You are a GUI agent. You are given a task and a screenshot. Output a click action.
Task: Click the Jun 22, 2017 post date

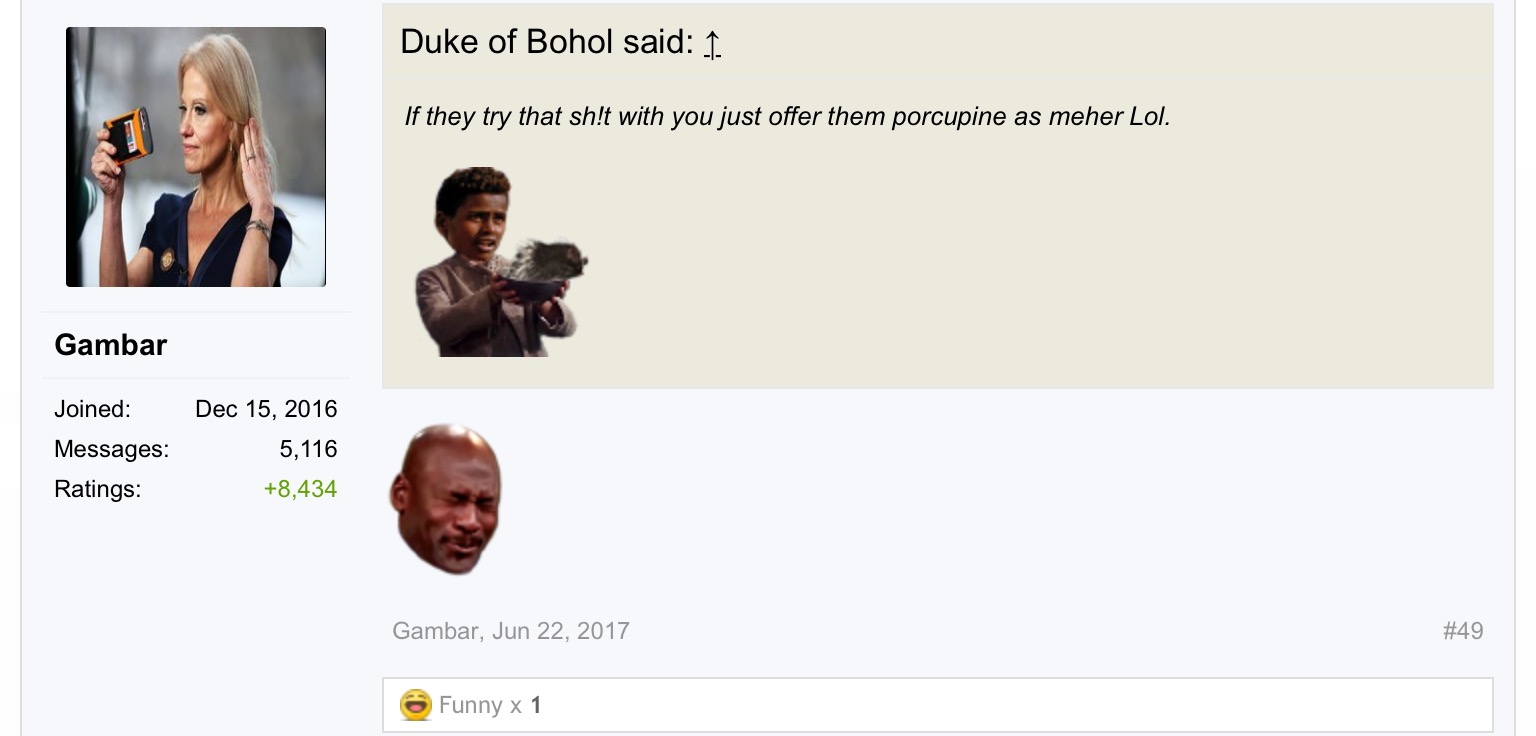tap(561, 631)
